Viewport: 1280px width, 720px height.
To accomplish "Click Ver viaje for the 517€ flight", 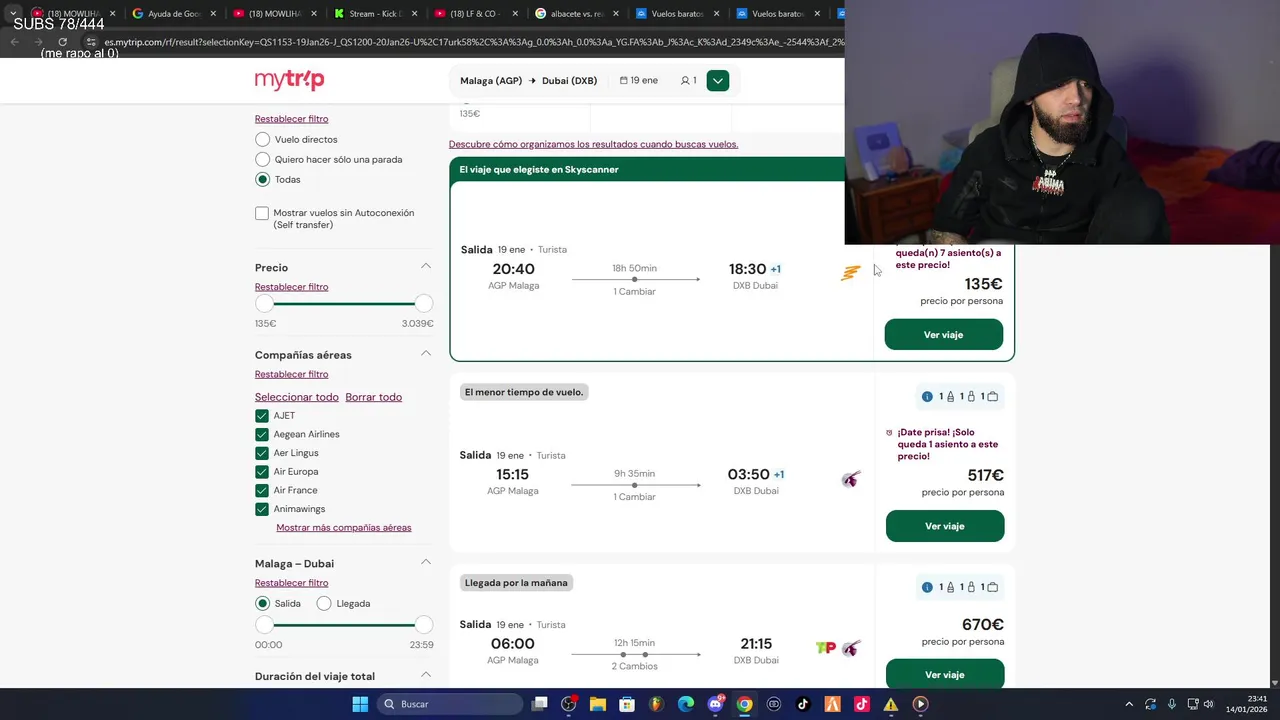I will point(945,526).
